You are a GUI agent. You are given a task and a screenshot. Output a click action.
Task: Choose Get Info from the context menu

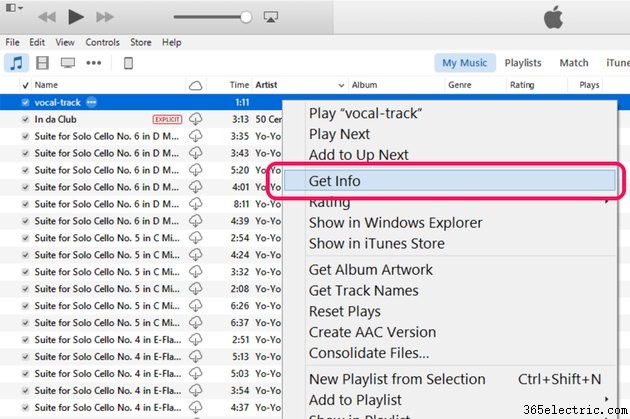(x=450, y=181)
